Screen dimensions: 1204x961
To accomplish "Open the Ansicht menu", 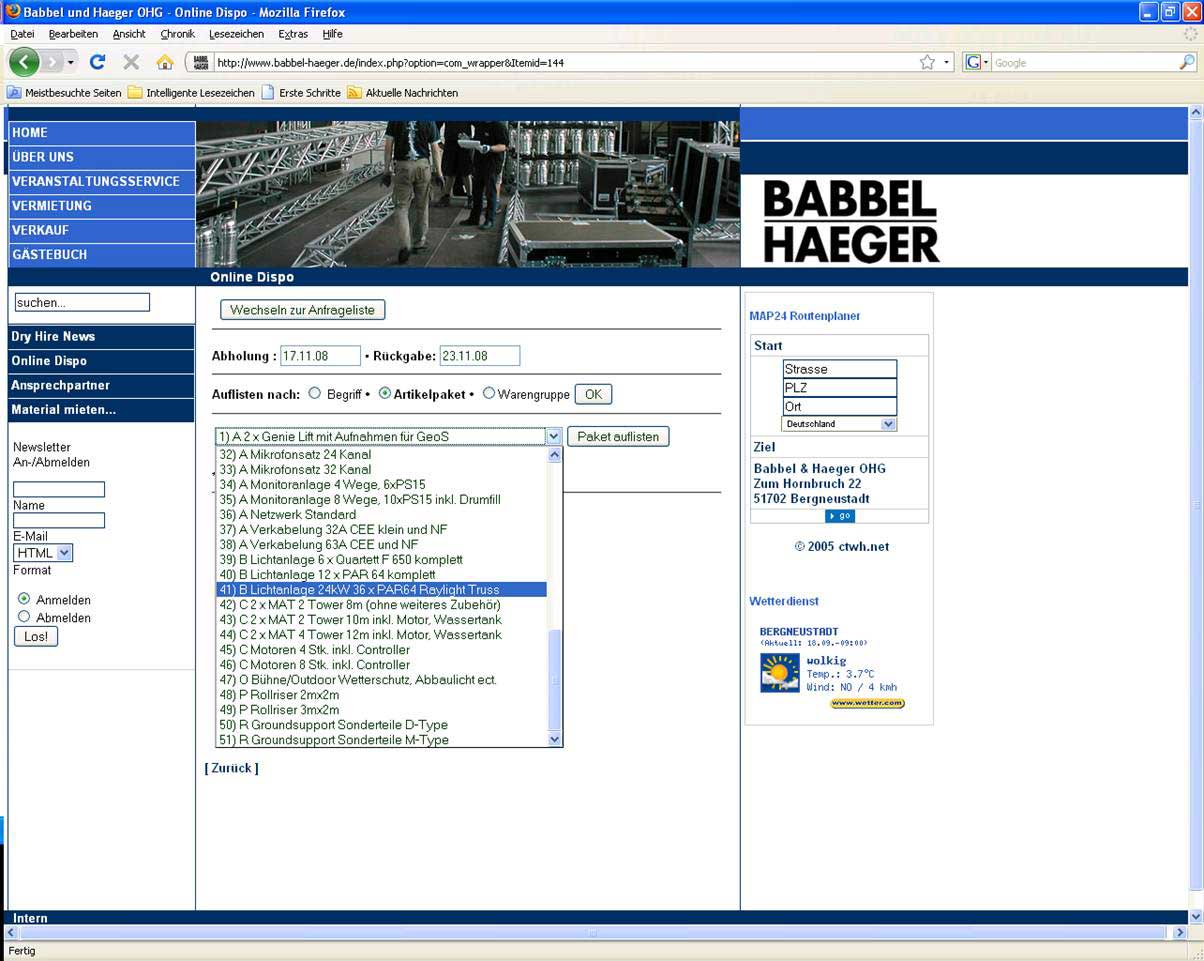I will point(129,34).
